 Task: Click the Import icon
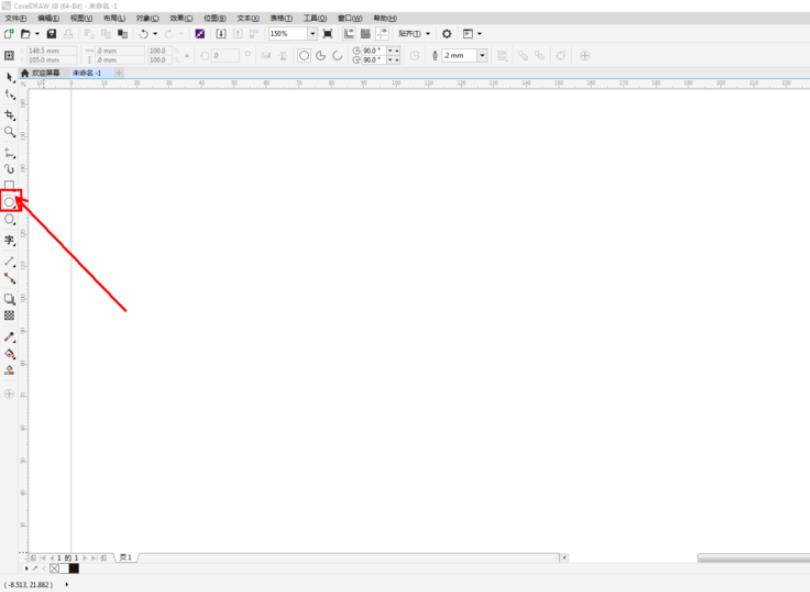coord(221,34)
